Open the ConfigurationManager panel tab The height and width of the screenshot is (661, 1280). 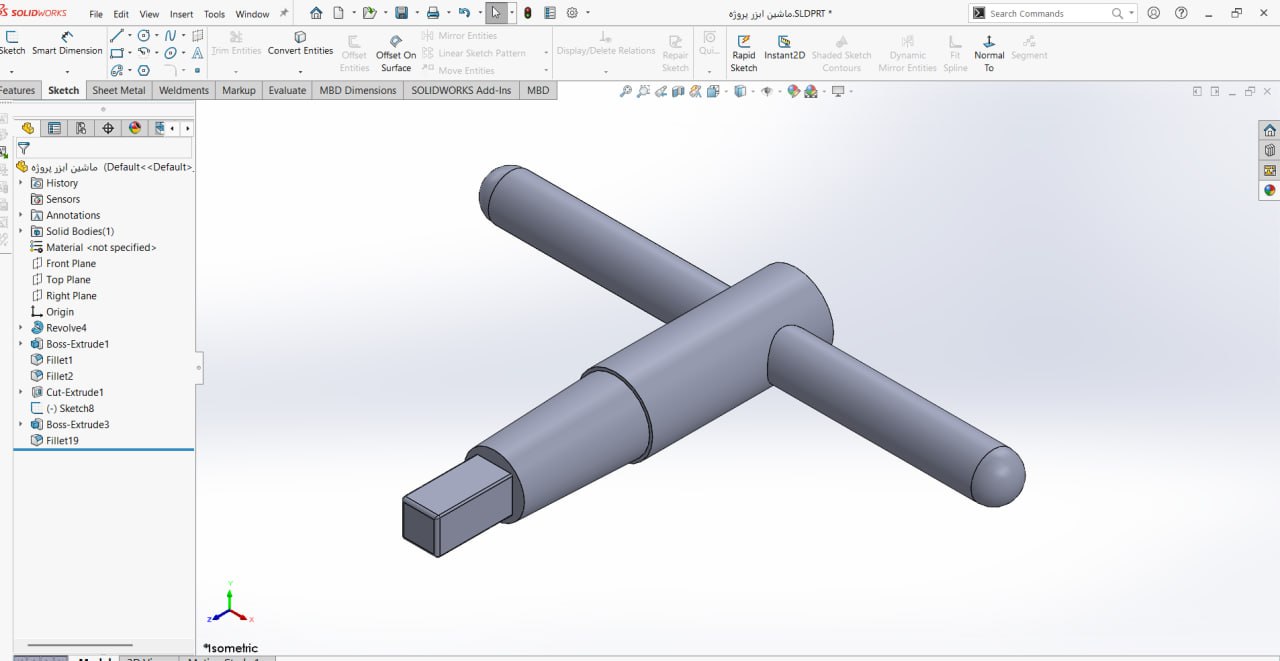pos(81,128)
